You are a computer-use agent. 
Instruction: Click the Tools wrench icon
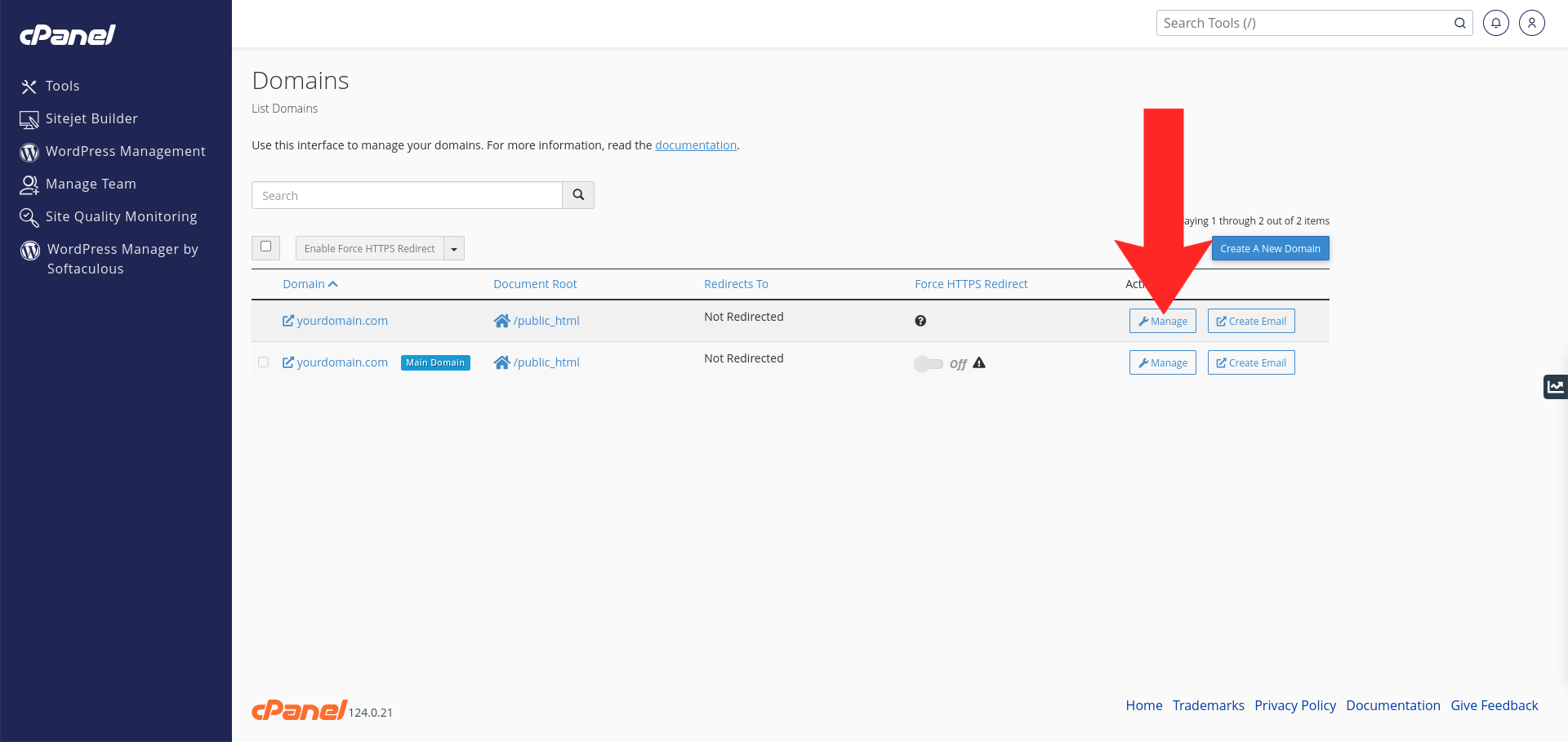[x=29, y=87]
